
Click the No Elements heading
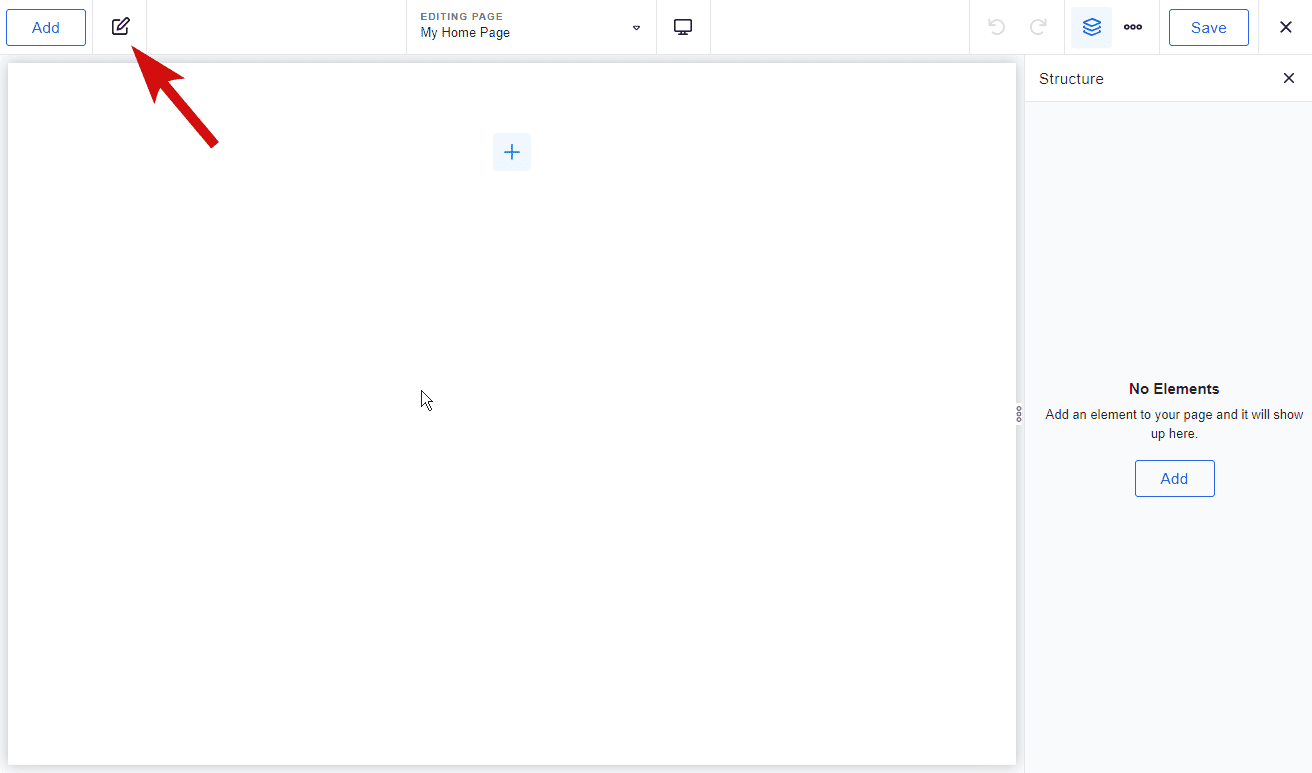click(x=1174, y=389)
